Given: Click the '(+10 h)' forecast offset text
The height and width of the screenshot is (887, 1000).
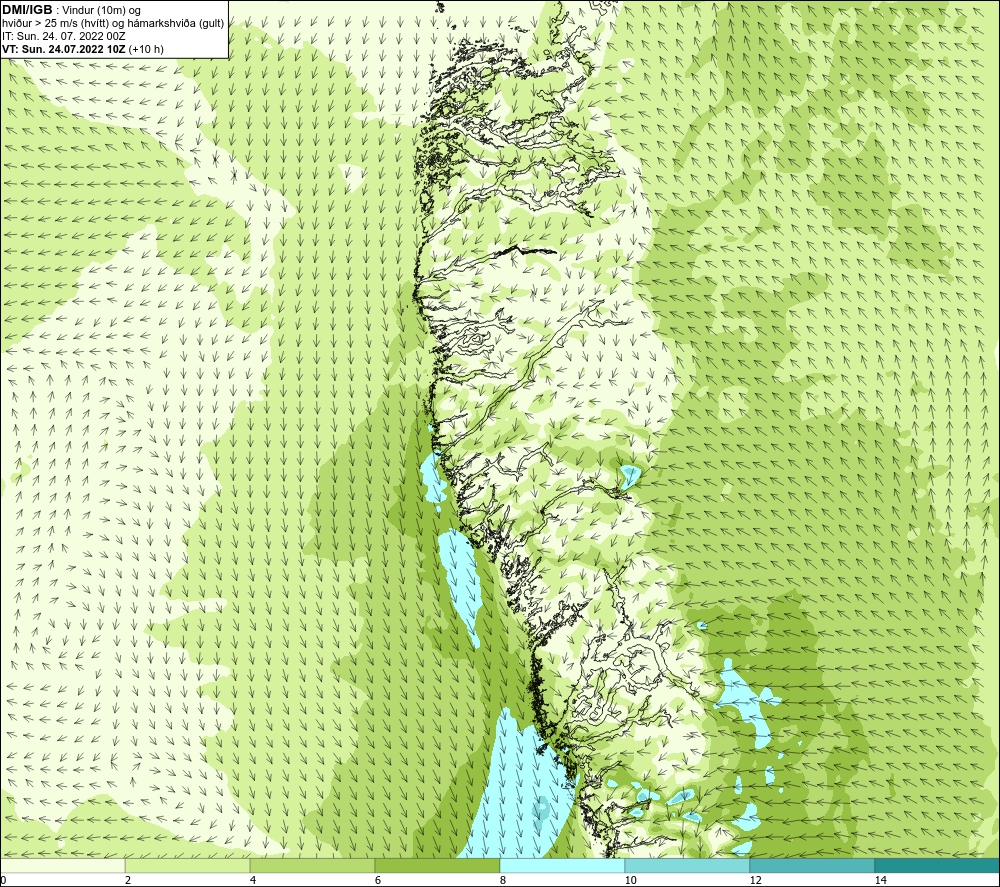Looking at the screenshot, I should tap(146, 49).
